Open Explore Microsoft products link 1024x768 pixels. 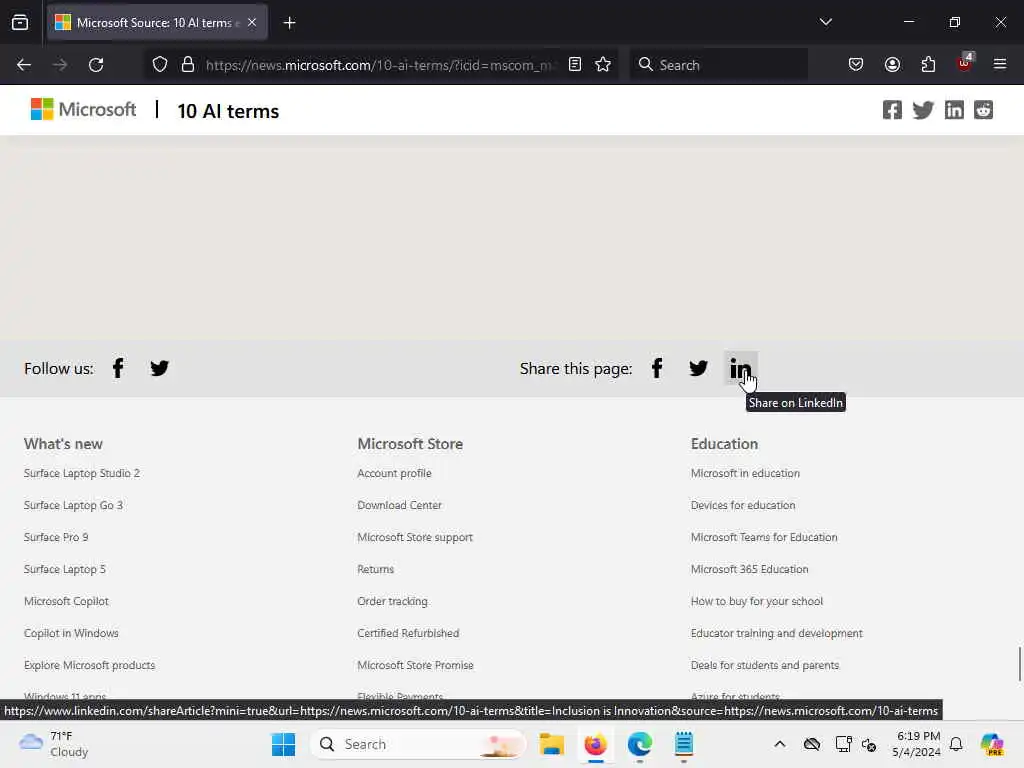coord(89,665)
